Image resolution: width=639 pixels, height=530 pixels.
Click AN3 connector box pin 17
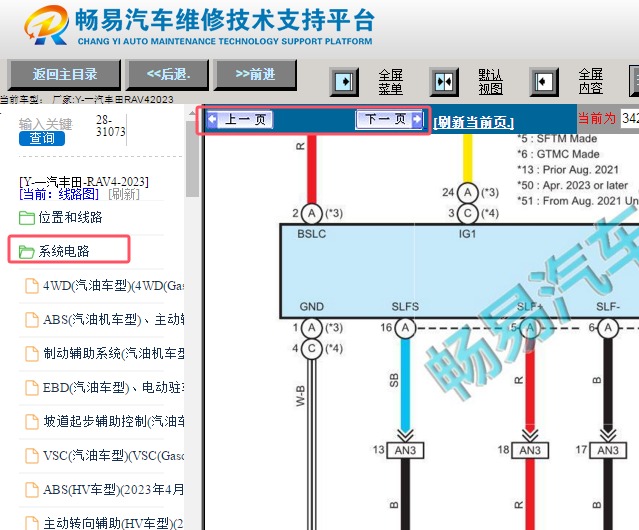click(x=608, y=451)
